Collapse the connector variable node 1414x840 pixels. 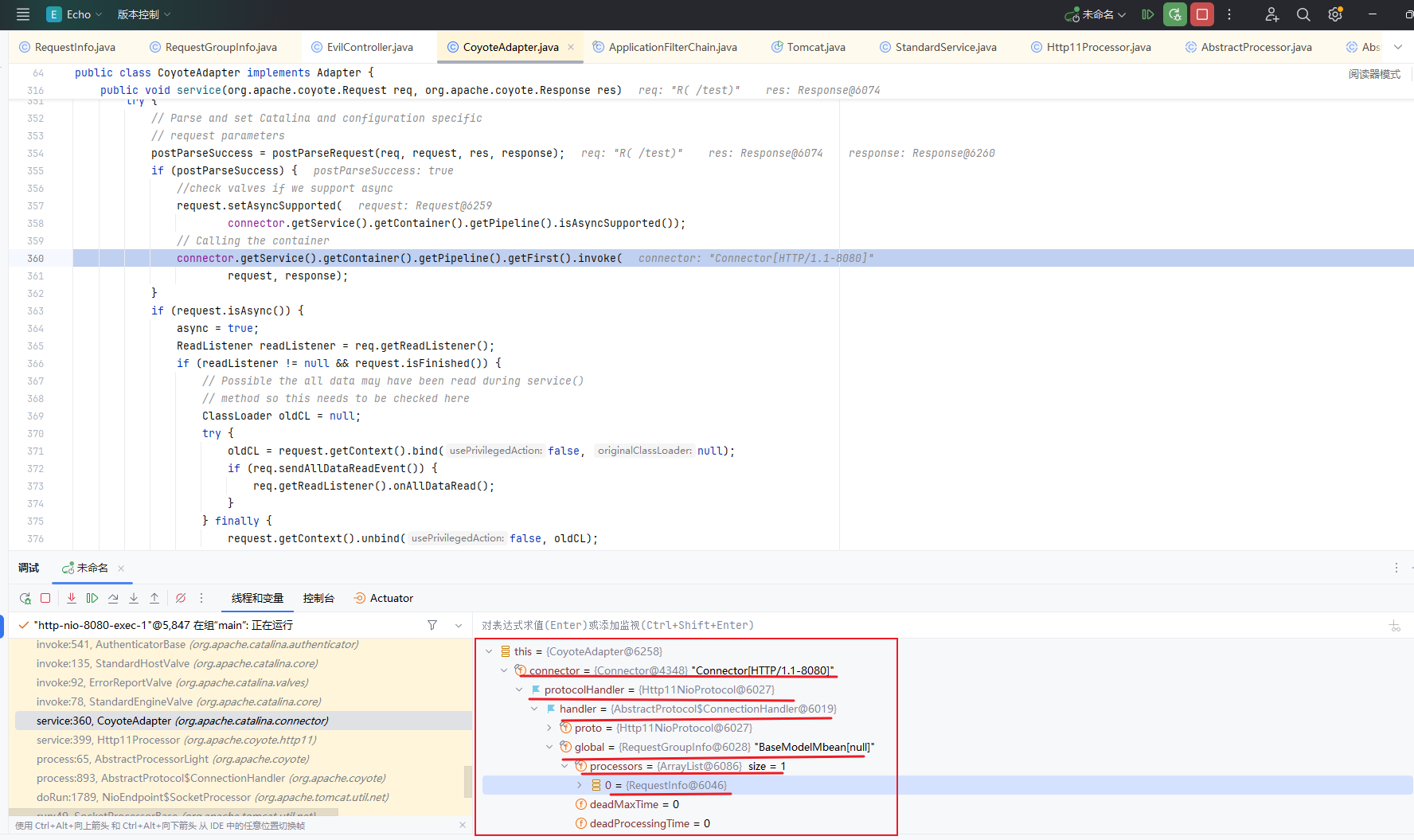[504, 670]
